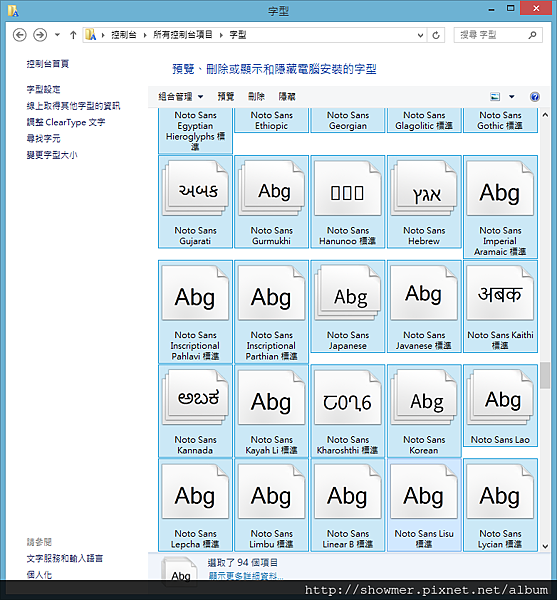The height and width of the screenshot is (600, 557).
Task: Go back with the left arrow button
Action: pyautogui.click(x=20, y=35)
